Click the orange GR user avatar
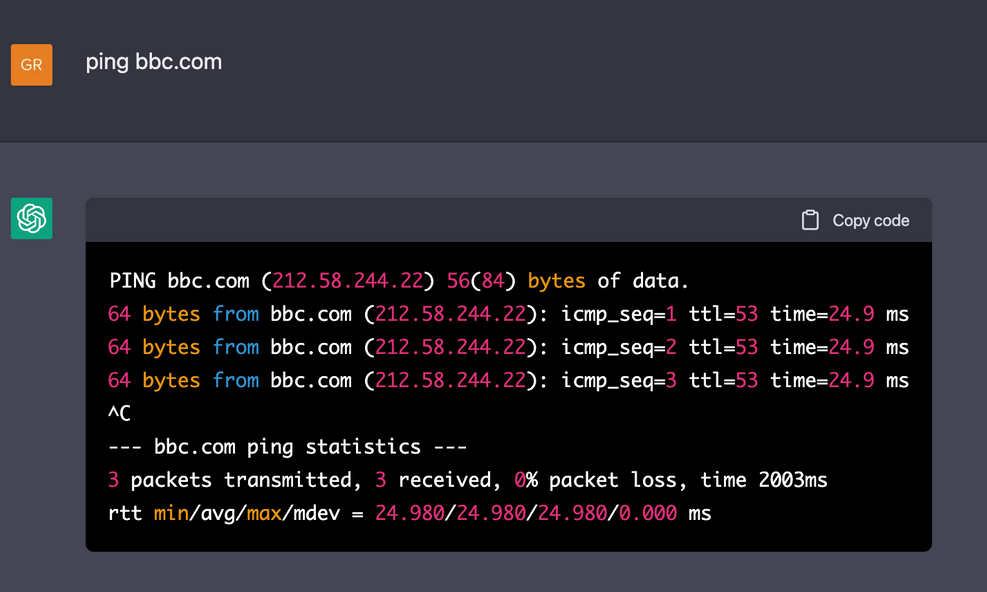 31,65
